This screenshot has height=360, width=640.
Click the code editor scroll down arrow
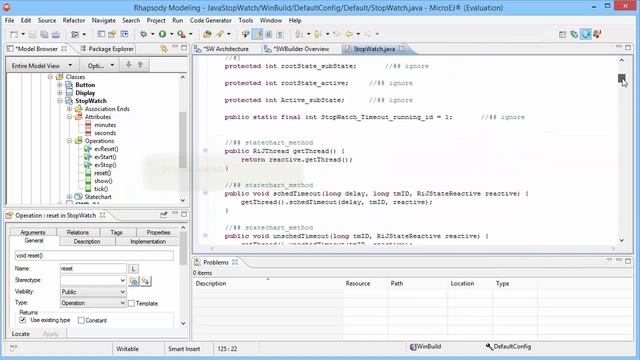pyautogui.click(x=622, y=241)
